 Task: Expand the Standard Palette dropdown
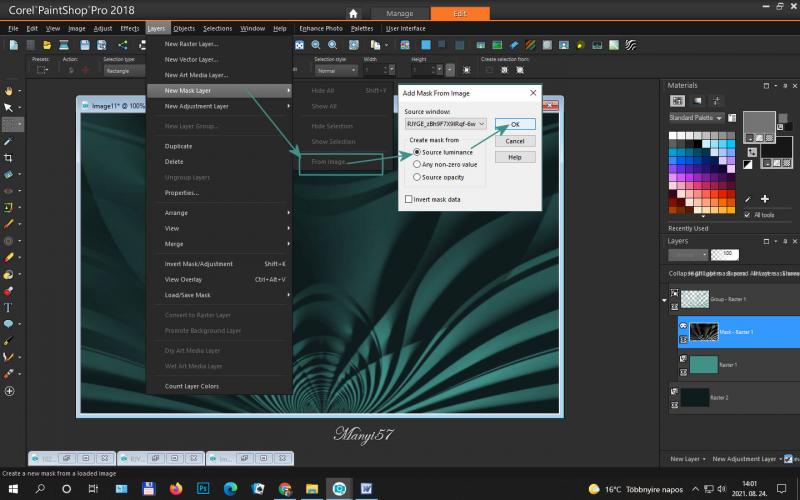[738, 117]
